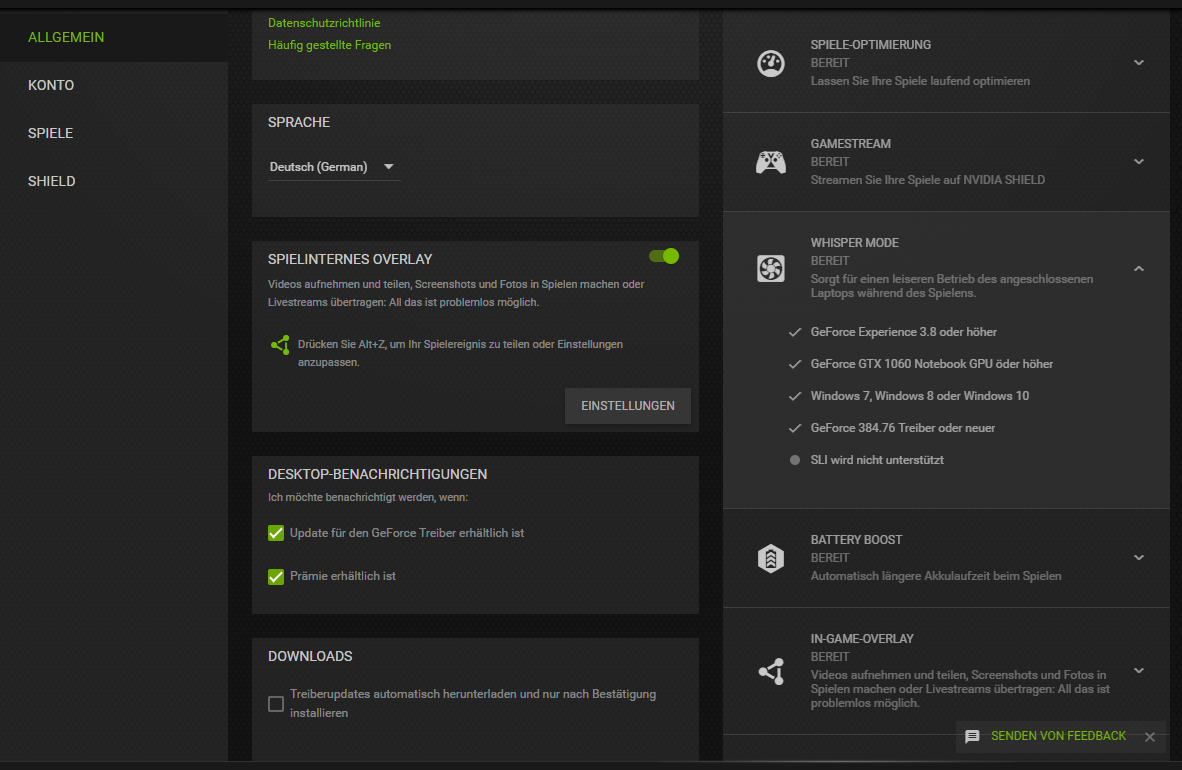Image resolution: width=1182 pixels, height=770 pixels.
Task: Click the Sprache section heading
Action: click(299, 122)
